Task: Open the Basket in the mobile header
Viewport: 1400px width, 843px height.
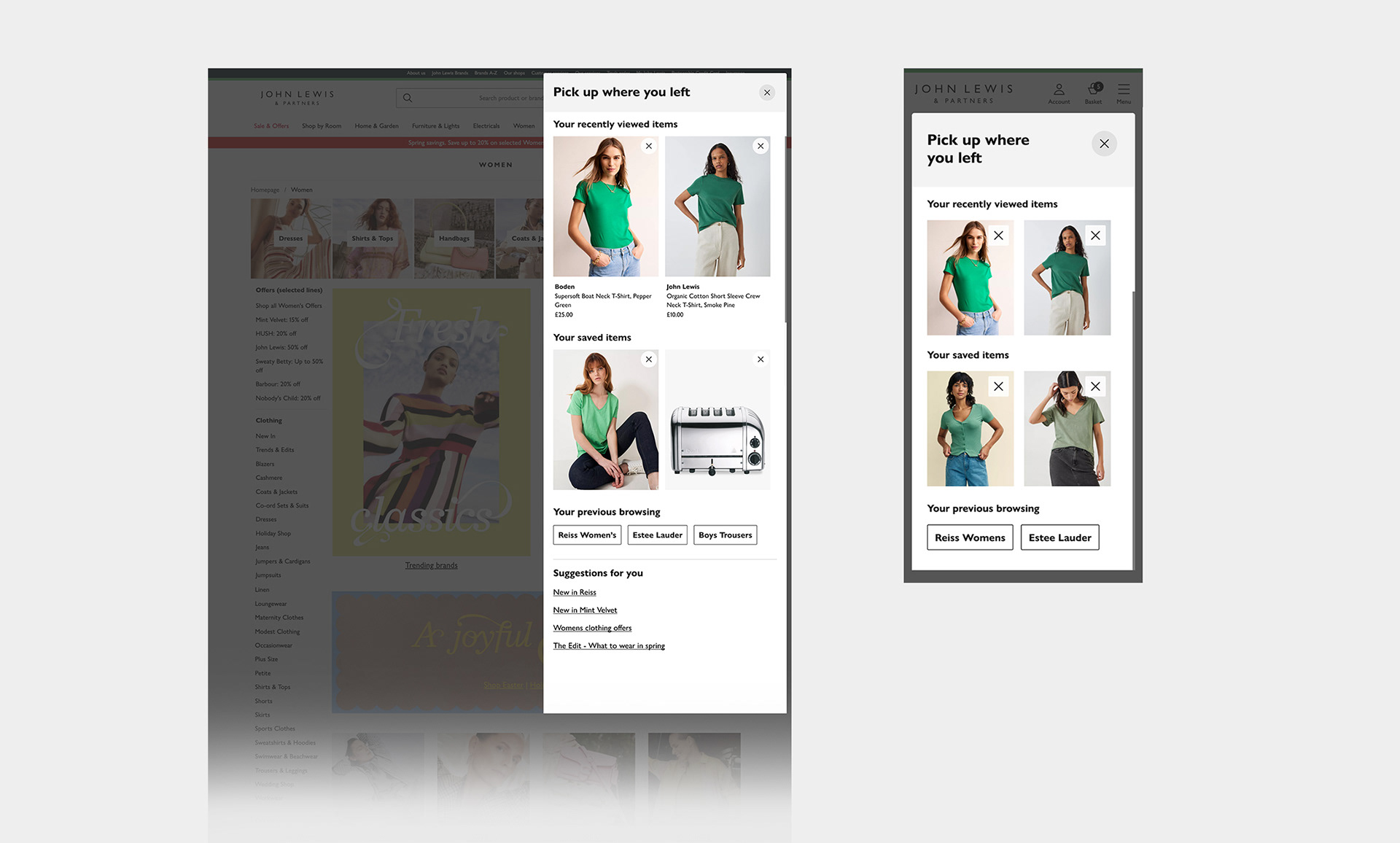Action: (x=1093, y=93)
